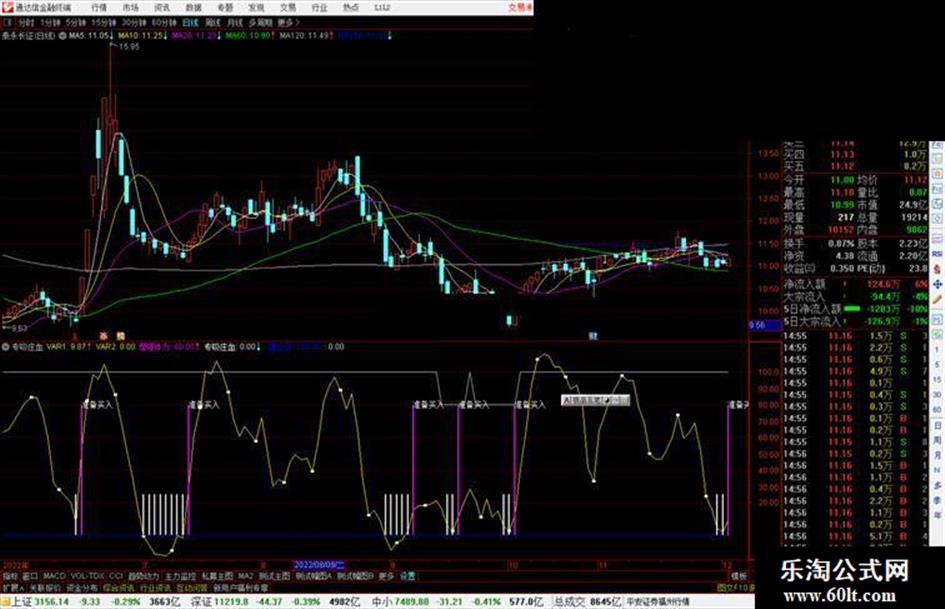Select the 测试辅图A indicator tab
This screenshot has height=609, width=945.
click(313, 576)
